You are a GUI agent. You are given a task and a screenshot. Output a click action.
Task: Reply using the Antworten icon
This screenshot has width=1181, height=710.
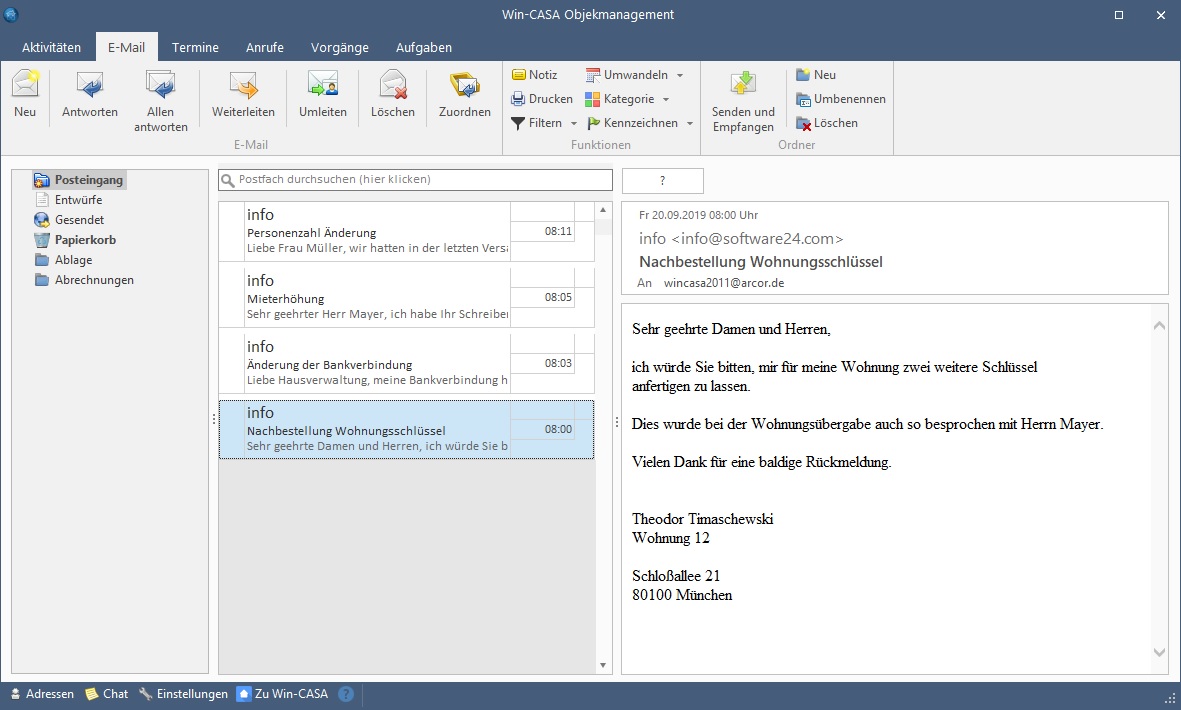[x=90, y=94]
